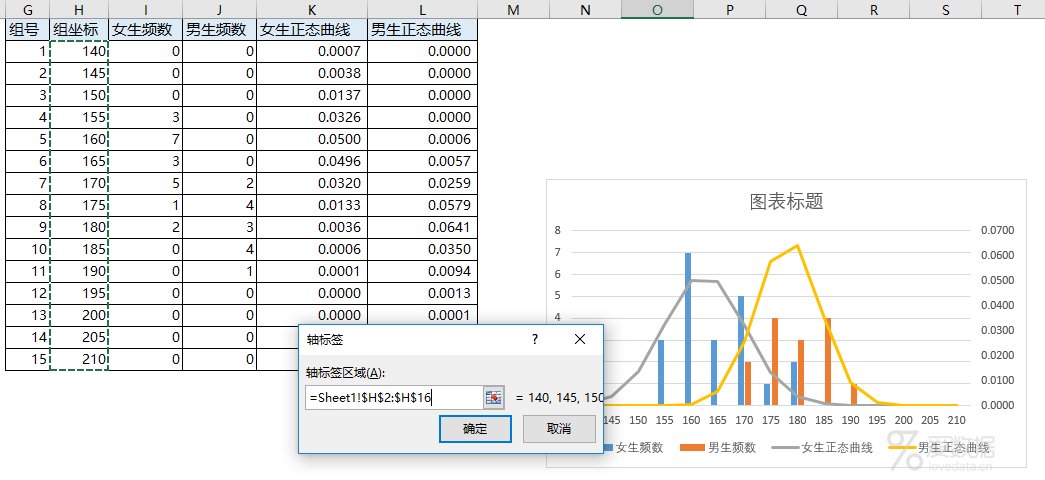
Task: Click the yellow curve peak near 180
Action: pos(796,245)
